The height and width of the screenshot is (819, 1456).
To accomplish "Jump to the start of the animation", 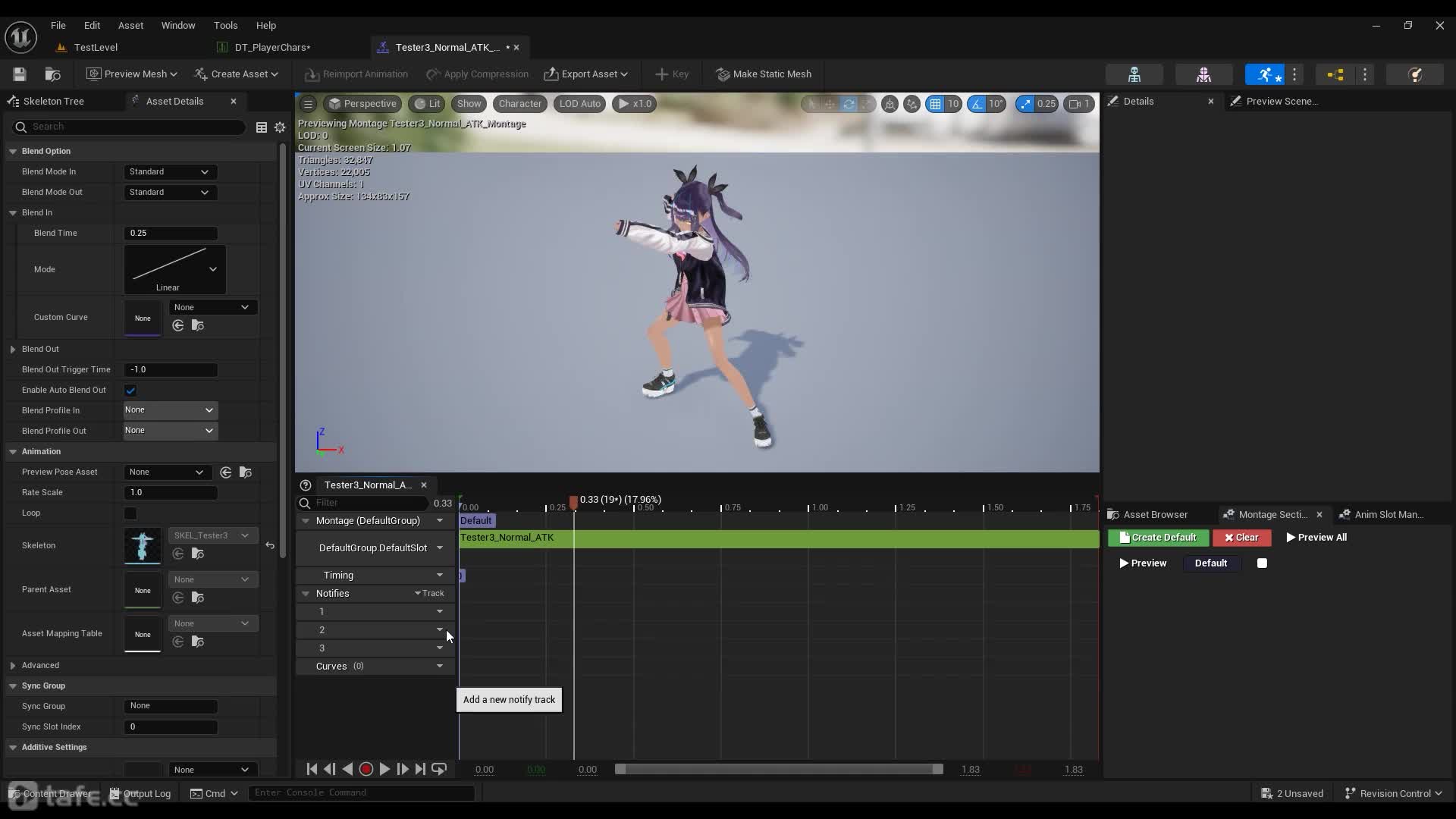I will pyautogui.click(x=312, y=769).
